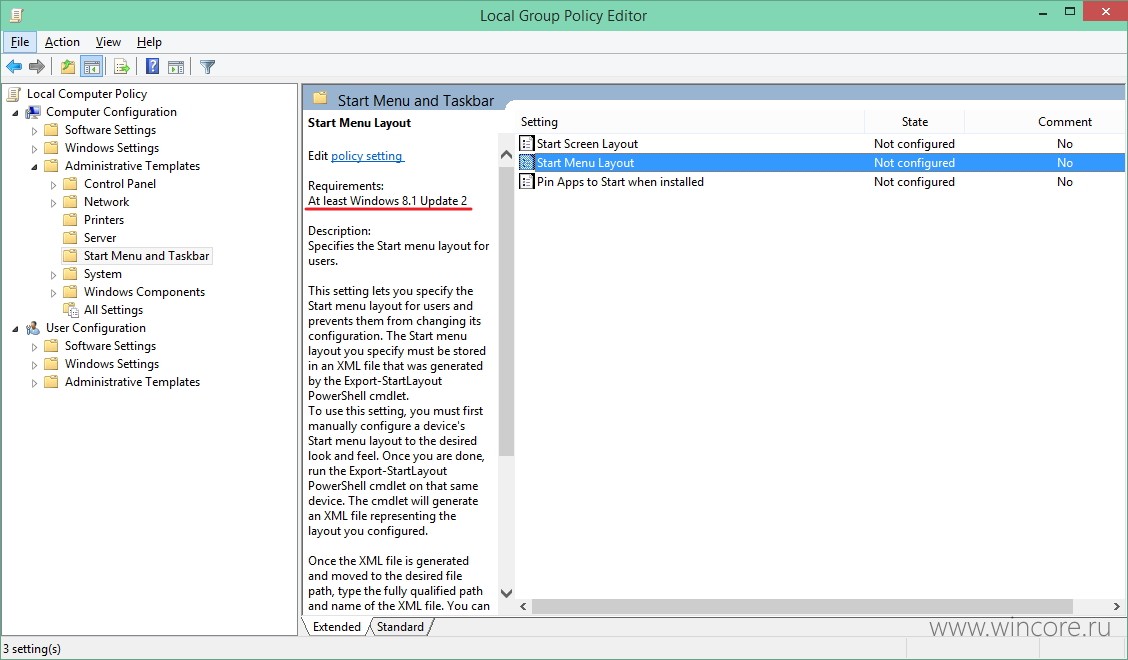Click the All Settings icon in tree
This screenshot has width=1128, height=660.
[x=70, y=310]
